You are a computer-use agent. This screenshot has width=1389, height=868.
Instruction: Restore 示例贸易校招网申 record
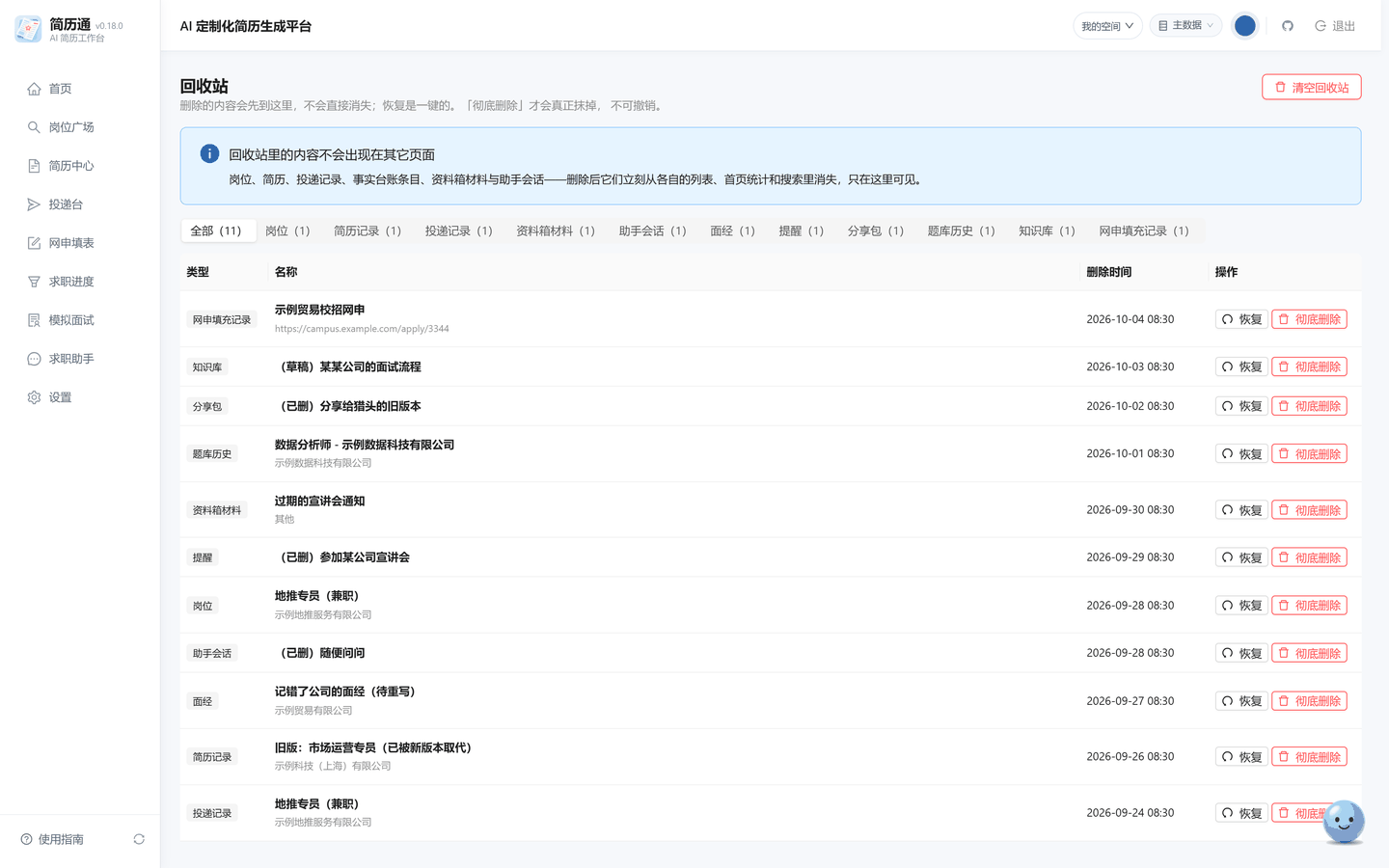pos(1241,319)
